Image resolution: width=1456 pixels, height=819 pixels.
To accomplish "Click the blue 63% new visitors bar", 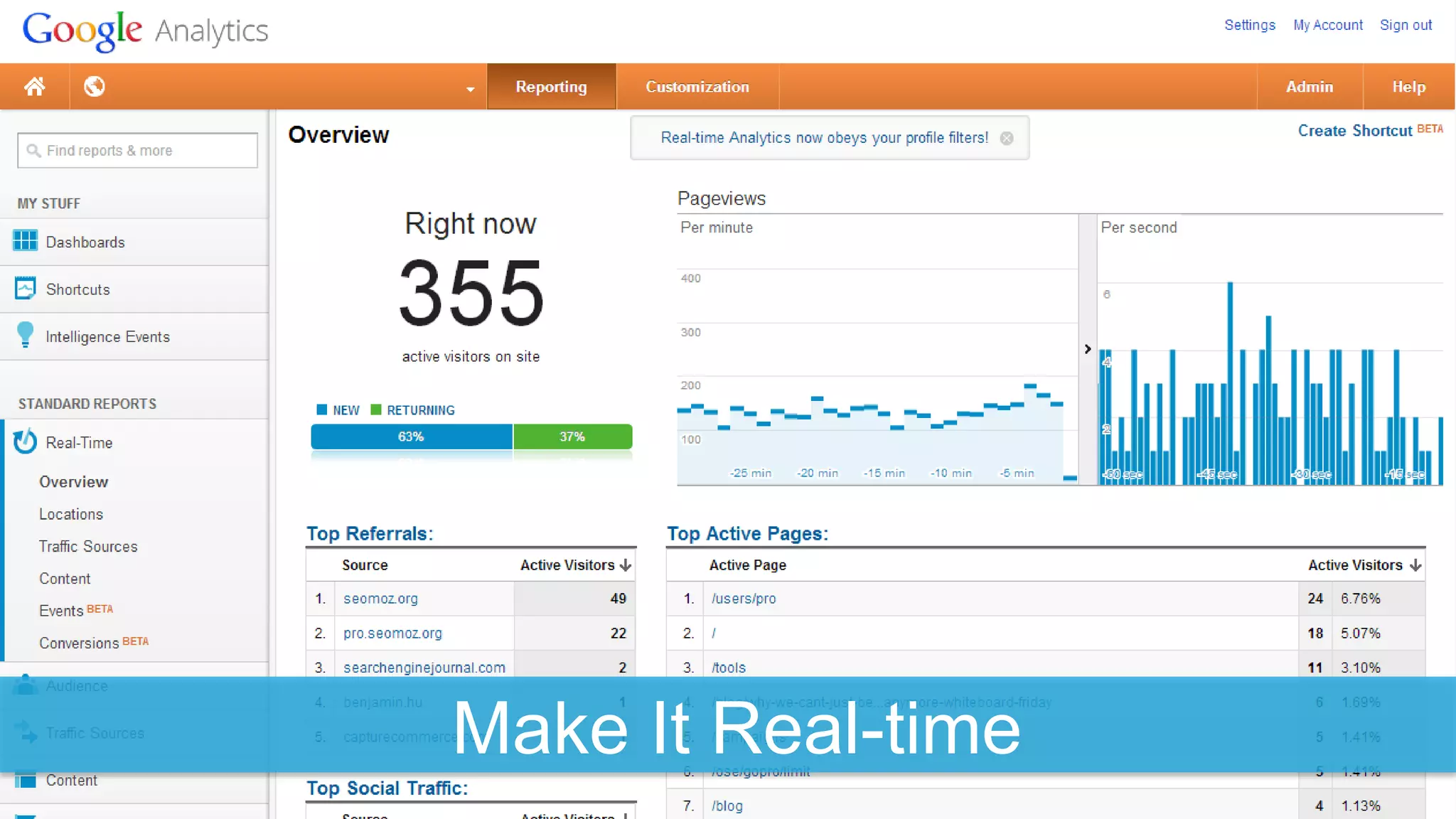I will (x=412, y=437).
